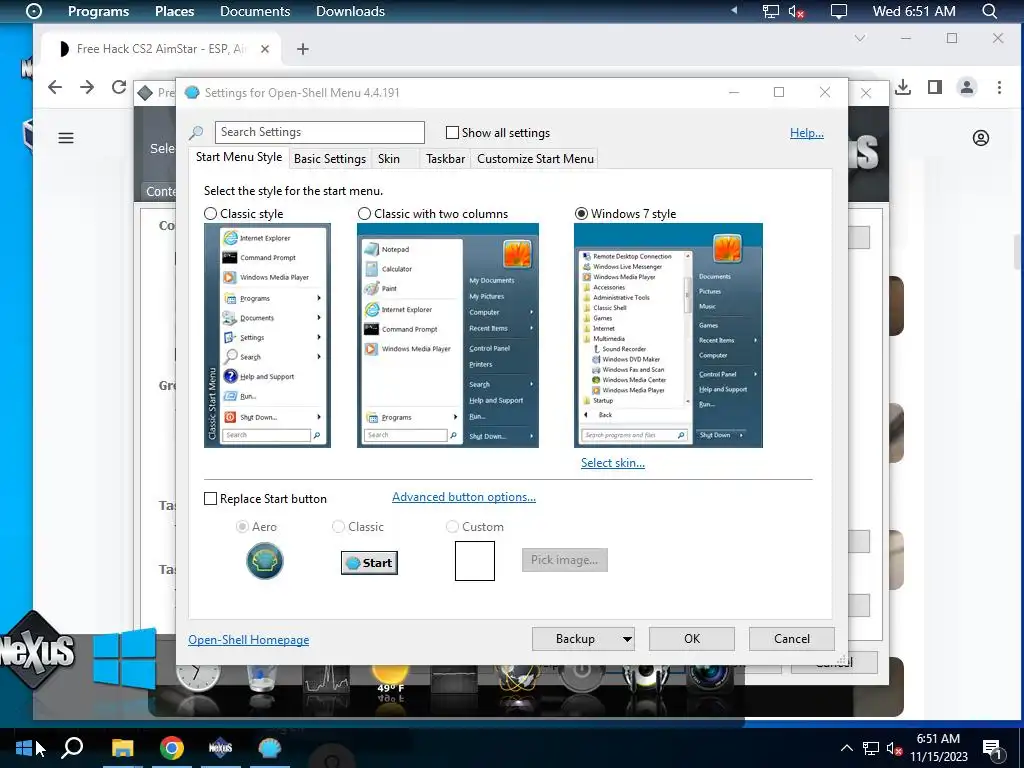Open Google Chrome from the taskbar
1024x768 pixels.
(x=172, y=748)
